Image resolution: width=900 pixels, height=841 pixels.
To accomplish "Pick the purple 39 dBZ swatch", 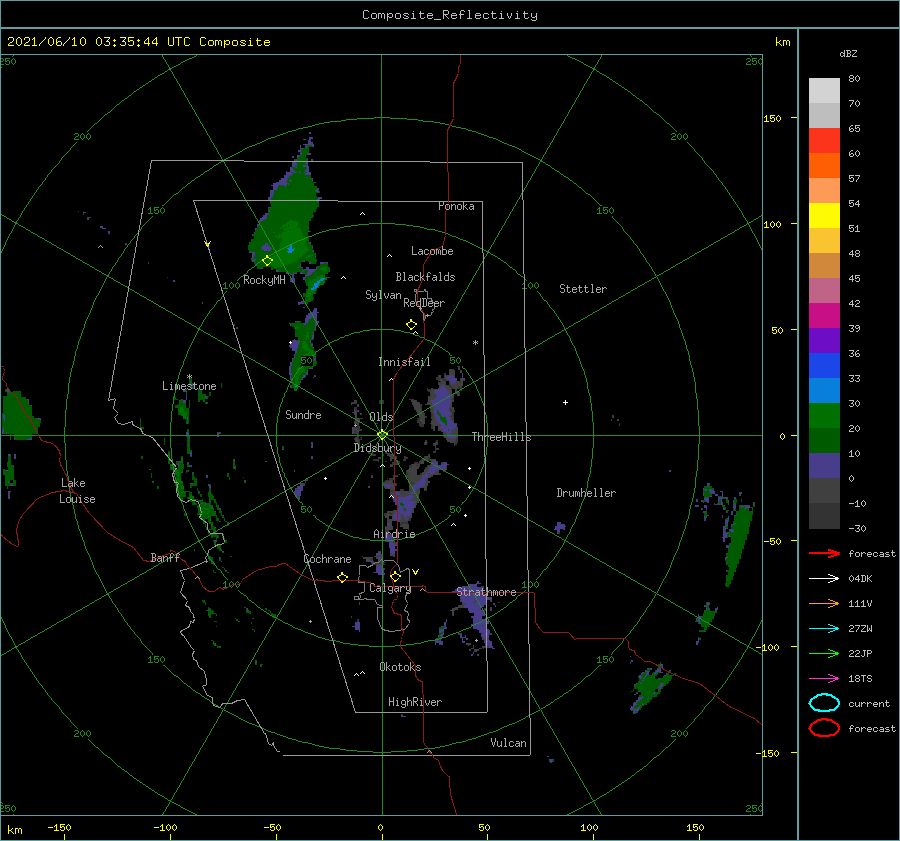I will tap(824, 340).
